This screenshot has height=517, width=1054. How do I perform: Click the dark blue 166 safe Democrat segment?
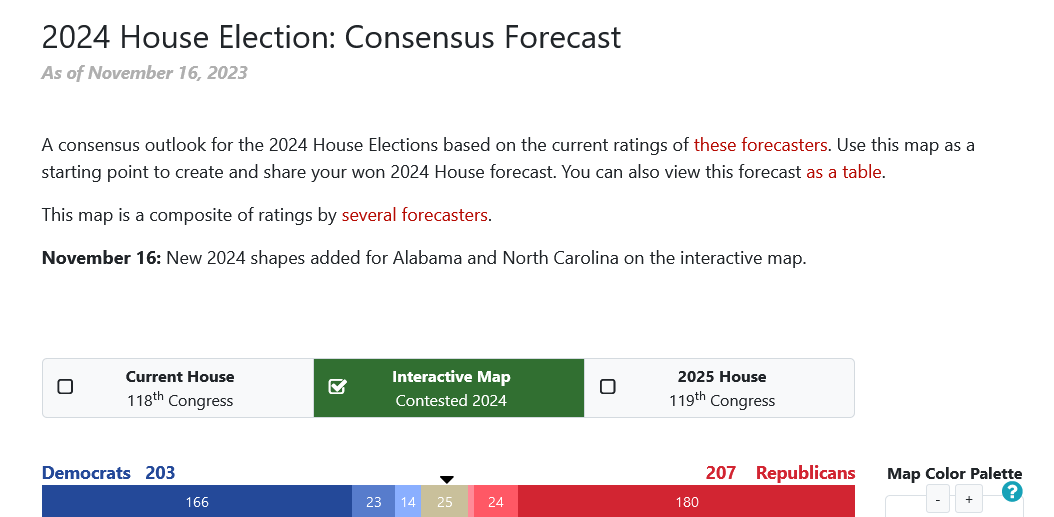pyautogui.click(x=197, y=502)
